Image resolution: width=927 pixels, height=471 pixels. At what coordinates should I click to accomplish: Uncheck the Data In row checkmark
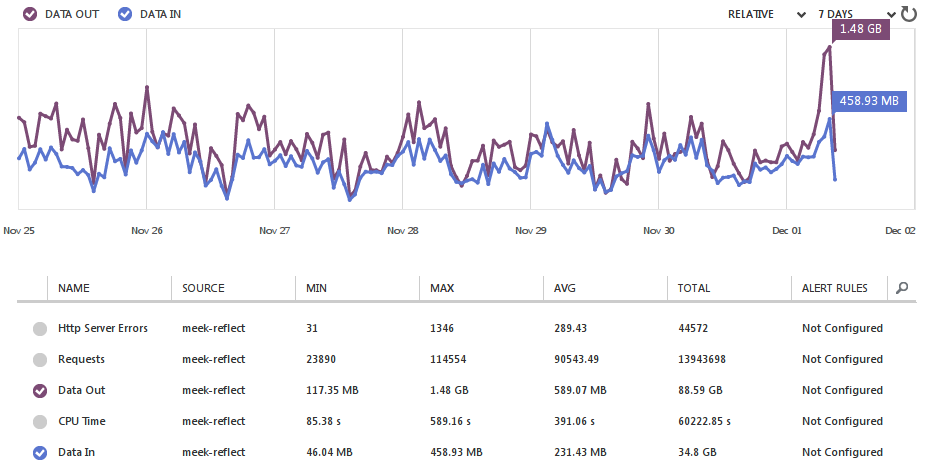(40, 453)
